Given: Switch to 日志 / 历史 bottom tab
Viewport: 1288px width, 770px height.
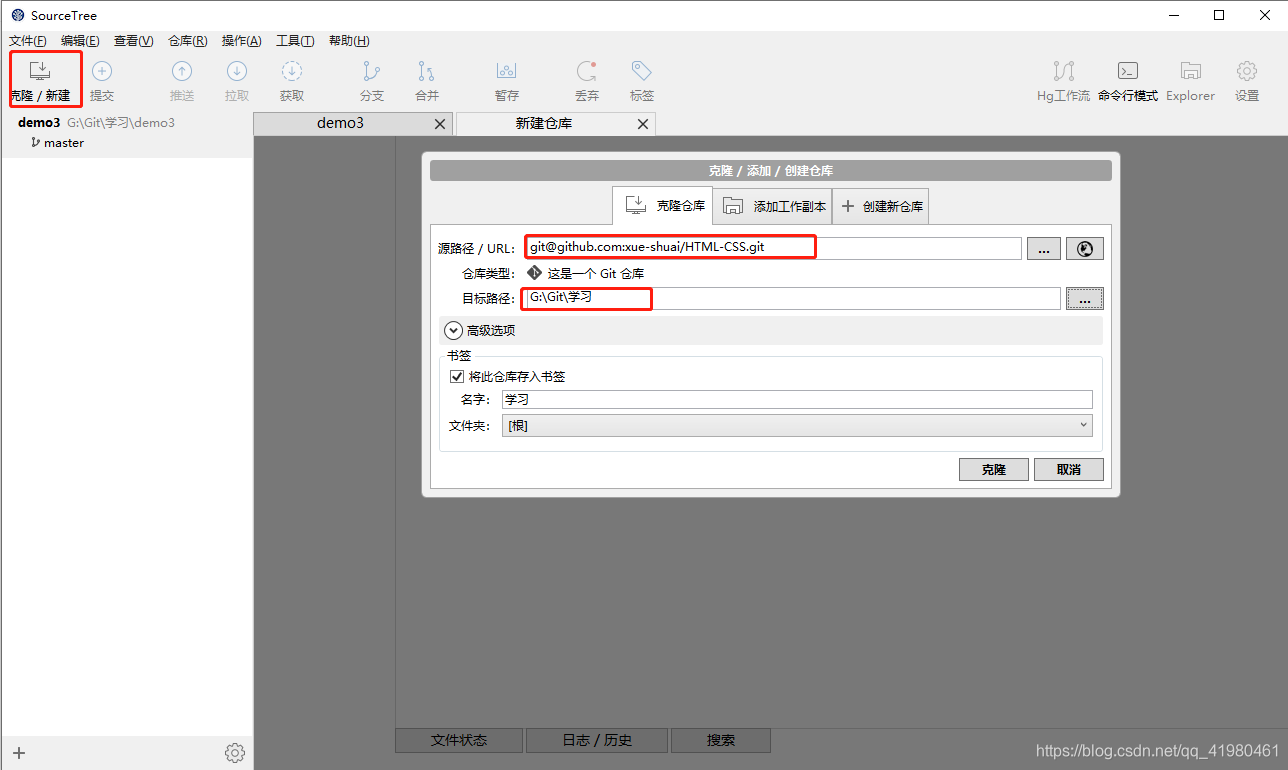Looking at the screenshot, I should tap(597, 741).
